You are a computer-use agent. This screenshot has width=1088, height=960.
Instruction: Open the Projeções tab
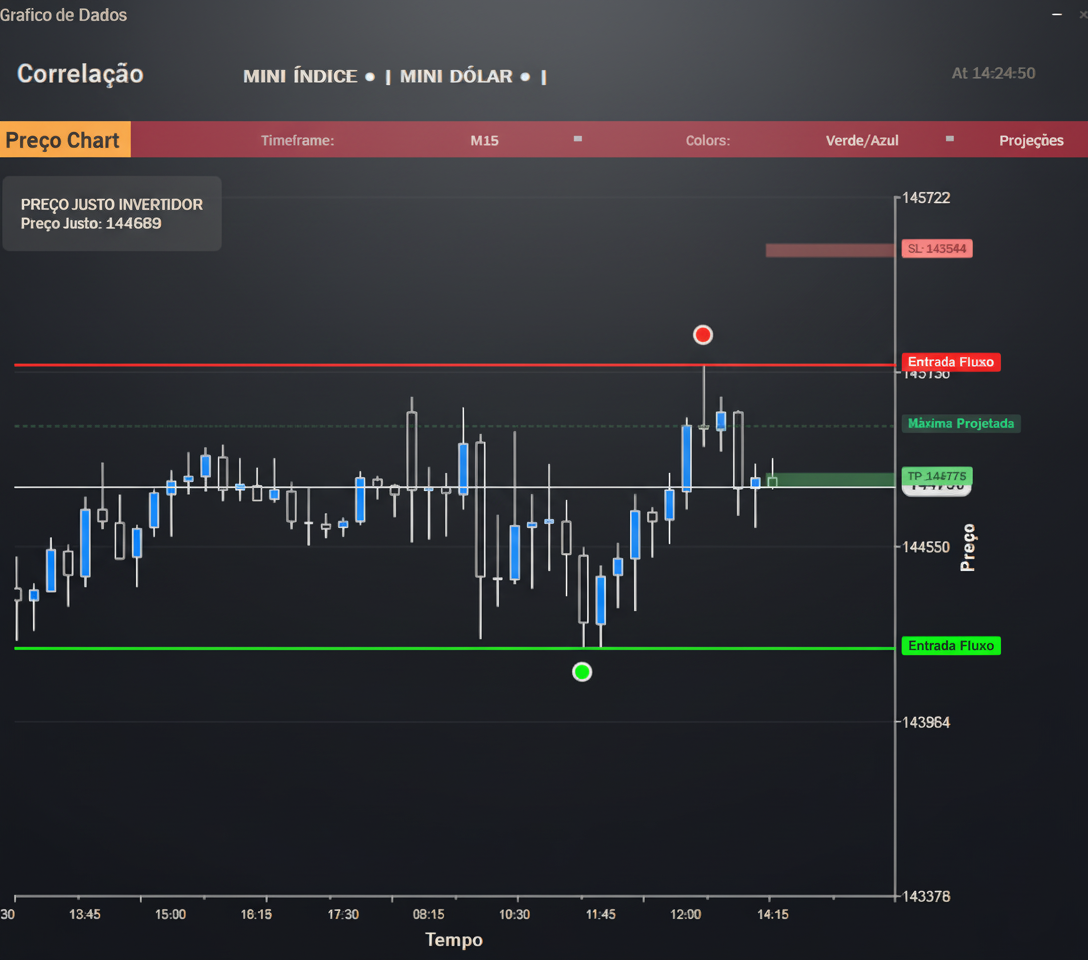[1031, 141]
